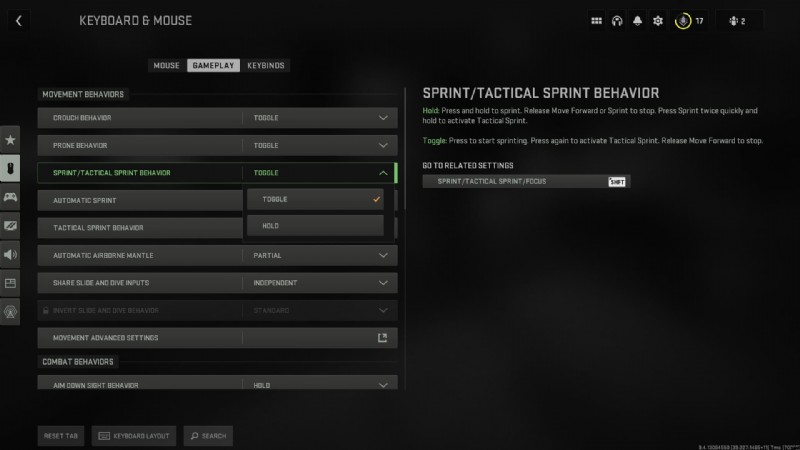800x450 pixels.
Task: Open the headset voice channels icon
Action: pos(617,20)
